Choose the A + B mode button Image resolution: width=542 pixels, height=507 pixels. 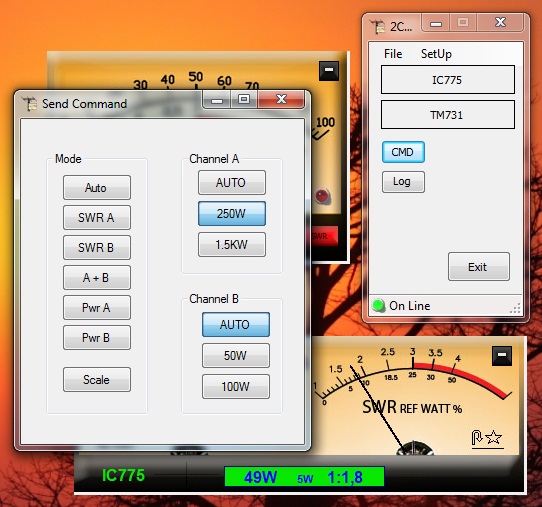click(97, 278)
